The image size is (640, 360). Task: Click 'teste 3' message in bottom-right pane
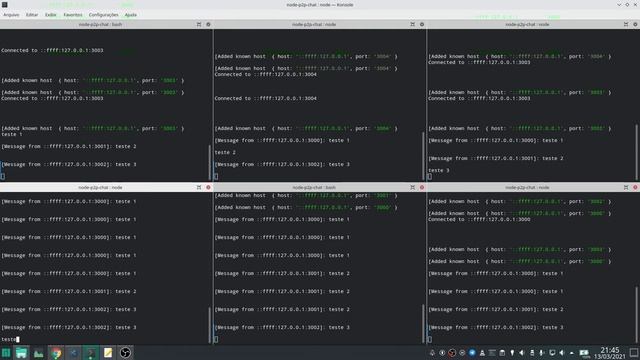[x=496, y=327]
